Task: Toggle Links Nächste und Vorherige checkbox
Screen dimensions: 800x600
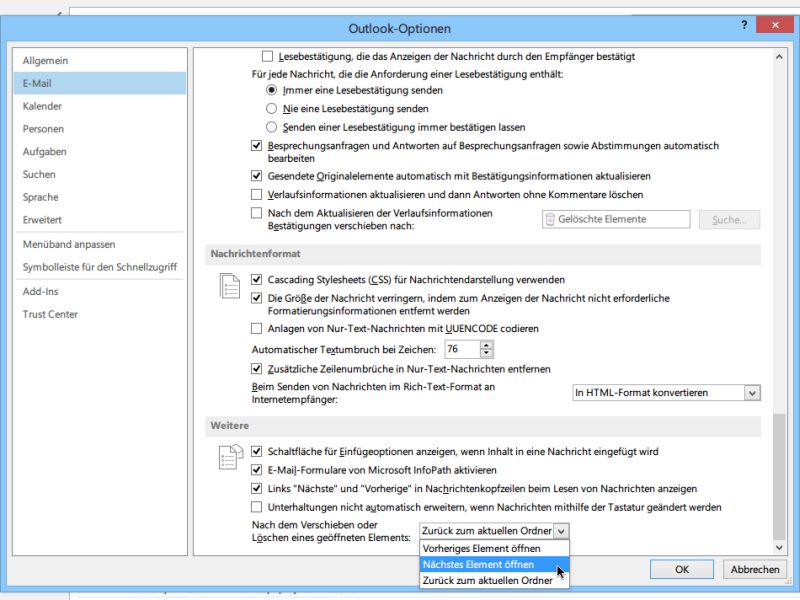Action: [x=257, y=489]
